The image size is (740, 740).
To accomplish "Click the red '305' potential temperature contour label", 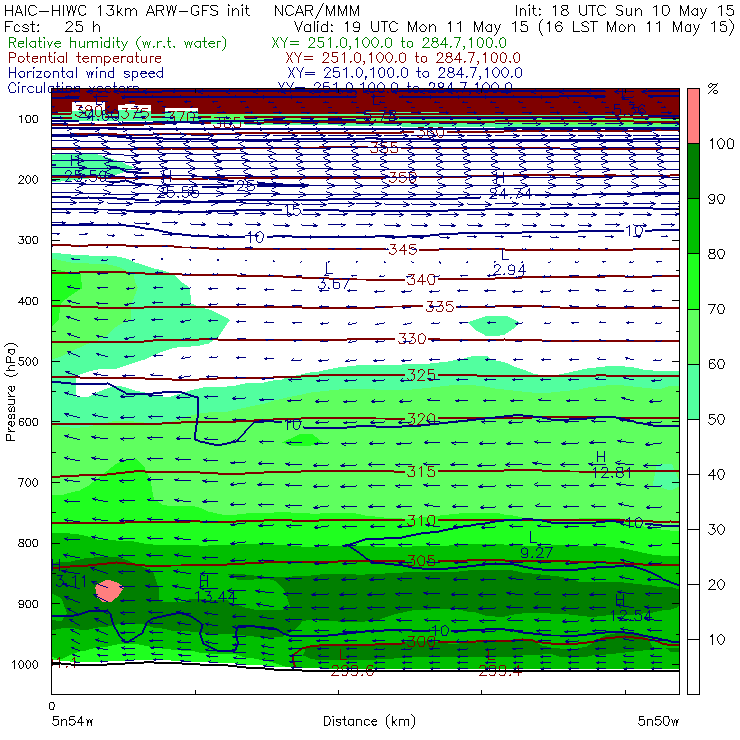I will (421, 561).
